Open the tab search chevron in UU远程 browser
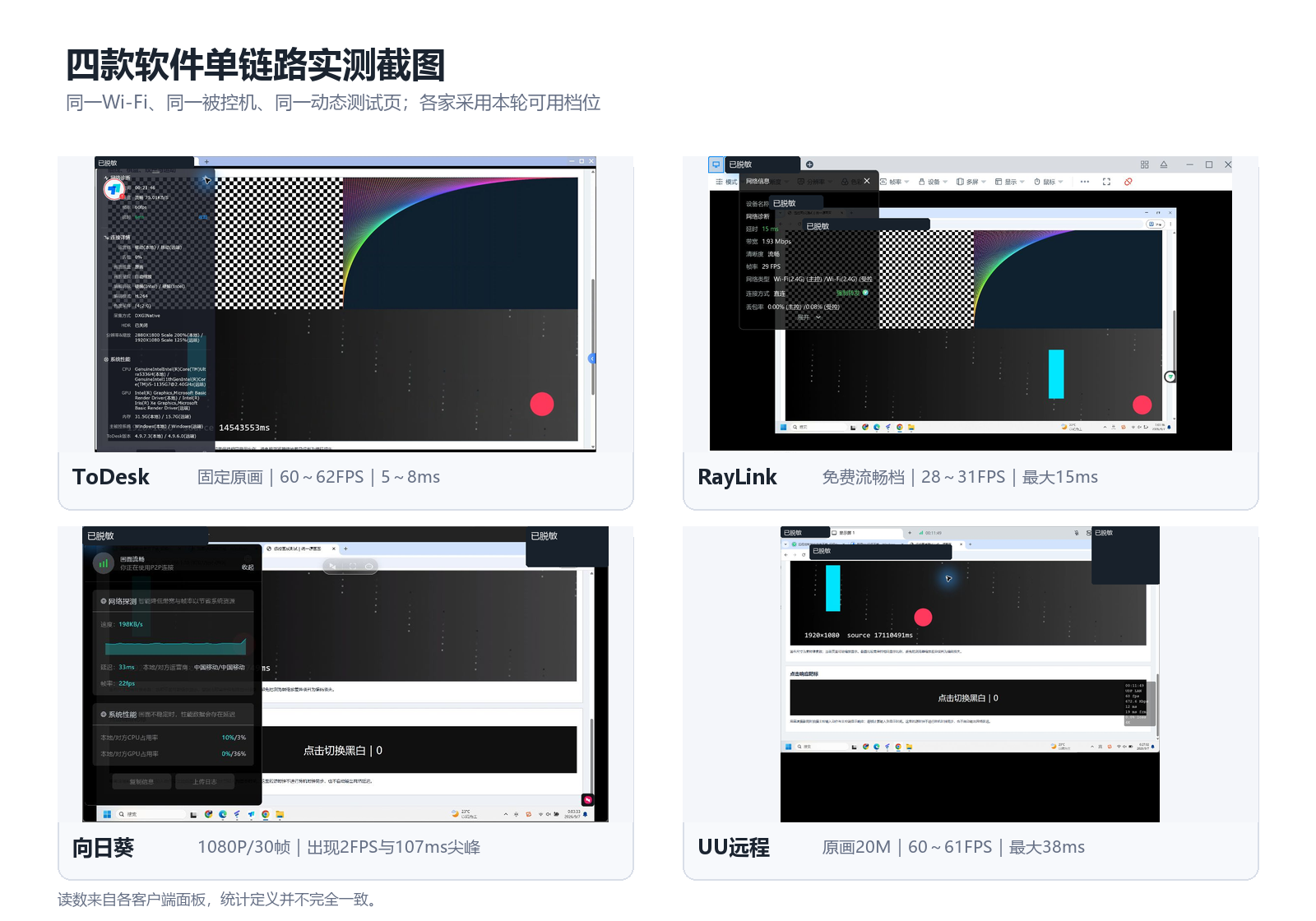Image resolution: width=1316 pixels, height=921 pixels. click(785, 544)
